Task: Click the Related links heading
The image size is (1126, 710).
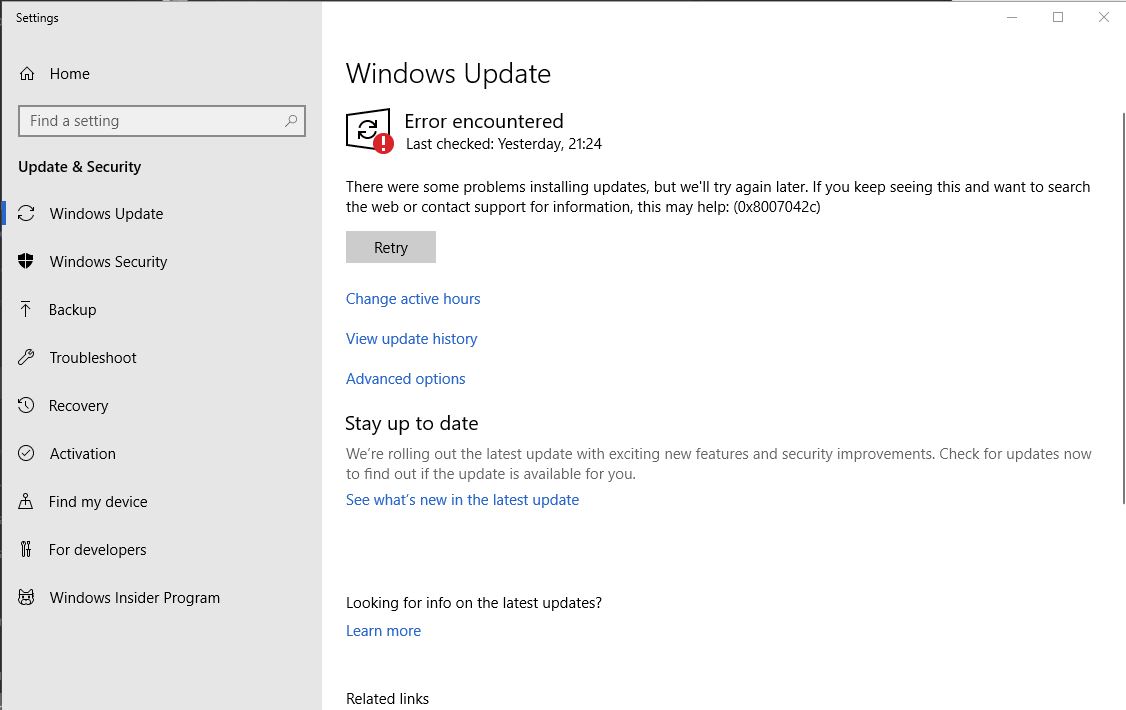Action: [x=387, y=699]
